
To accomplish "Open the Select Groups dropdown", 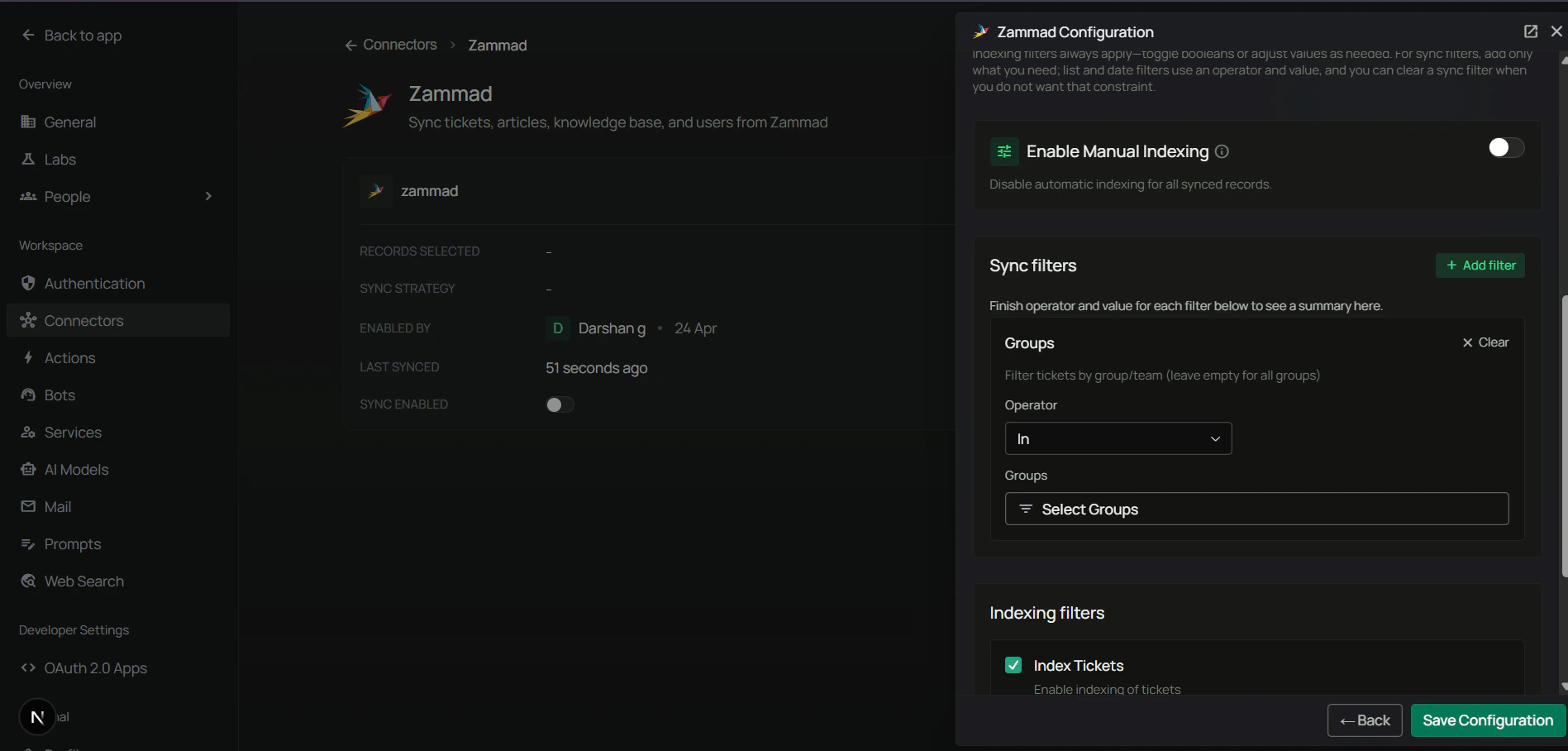I will click(1256, 509).
